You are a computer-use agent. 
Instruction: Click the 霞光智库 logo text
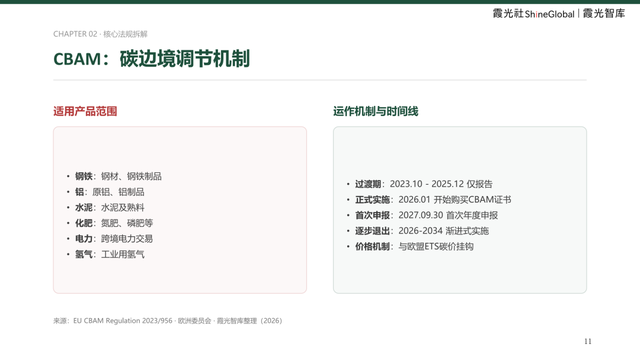604,13
